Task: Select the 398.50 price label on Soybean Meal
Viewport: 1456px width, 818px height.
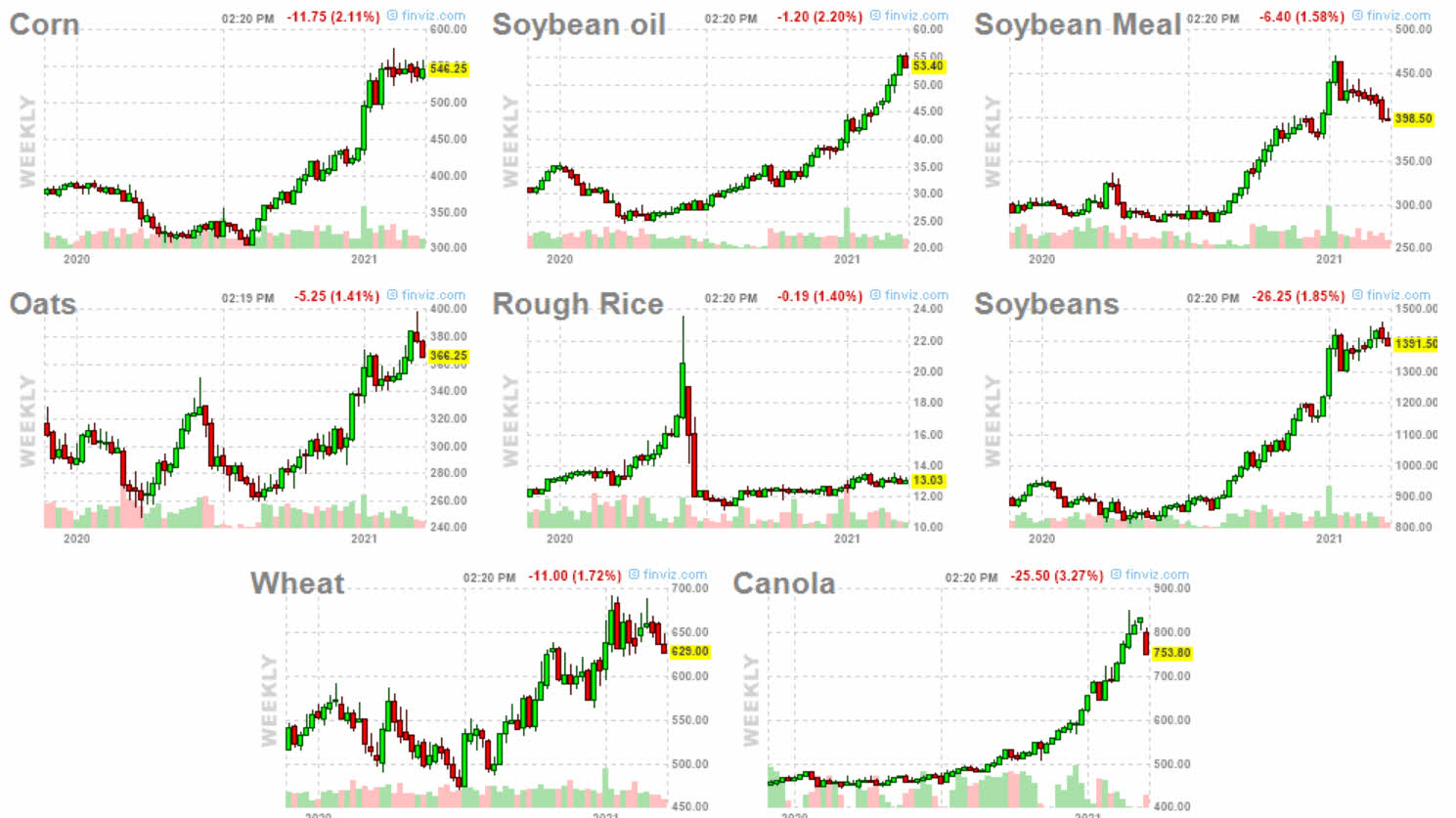Action: 1413,118
